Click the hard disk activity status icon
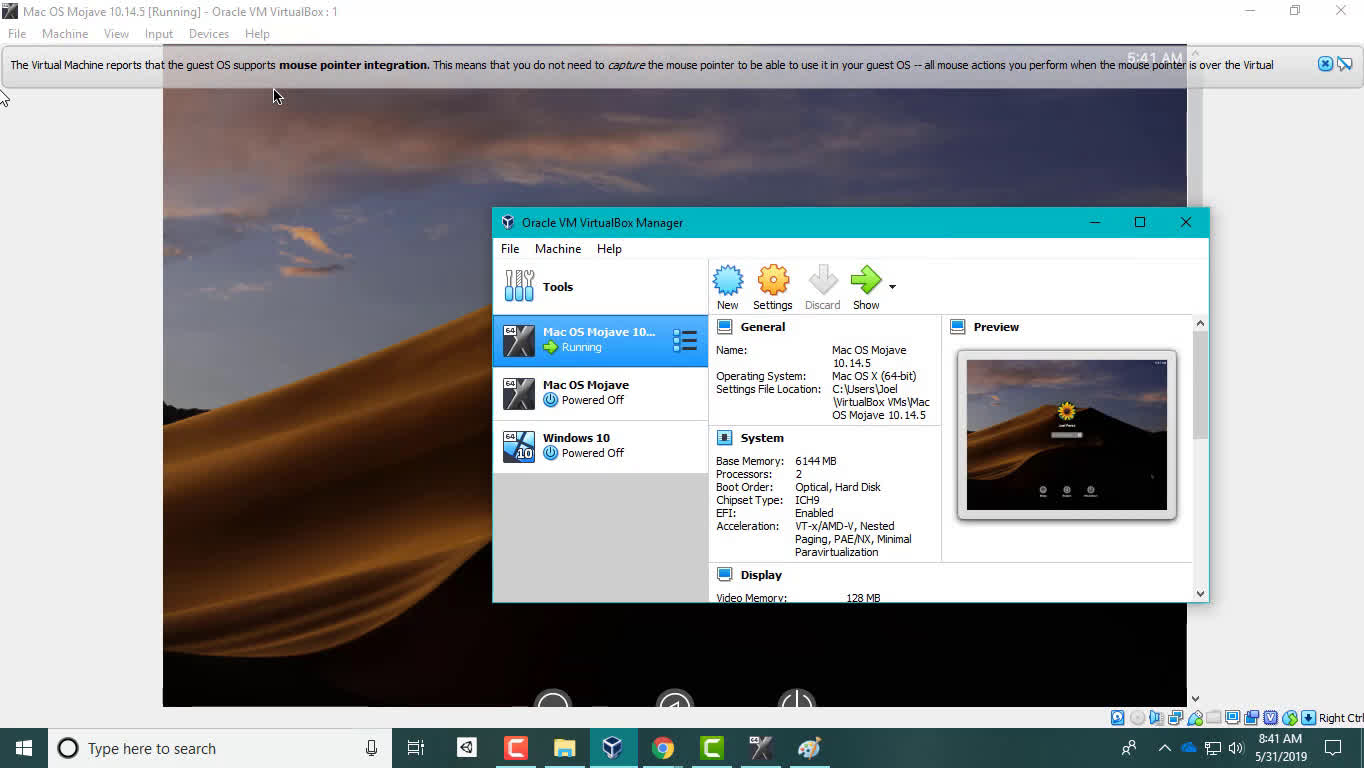The height and width of the screenshot is (768, 1364). pyautogui.click(x=1117, y=718)
